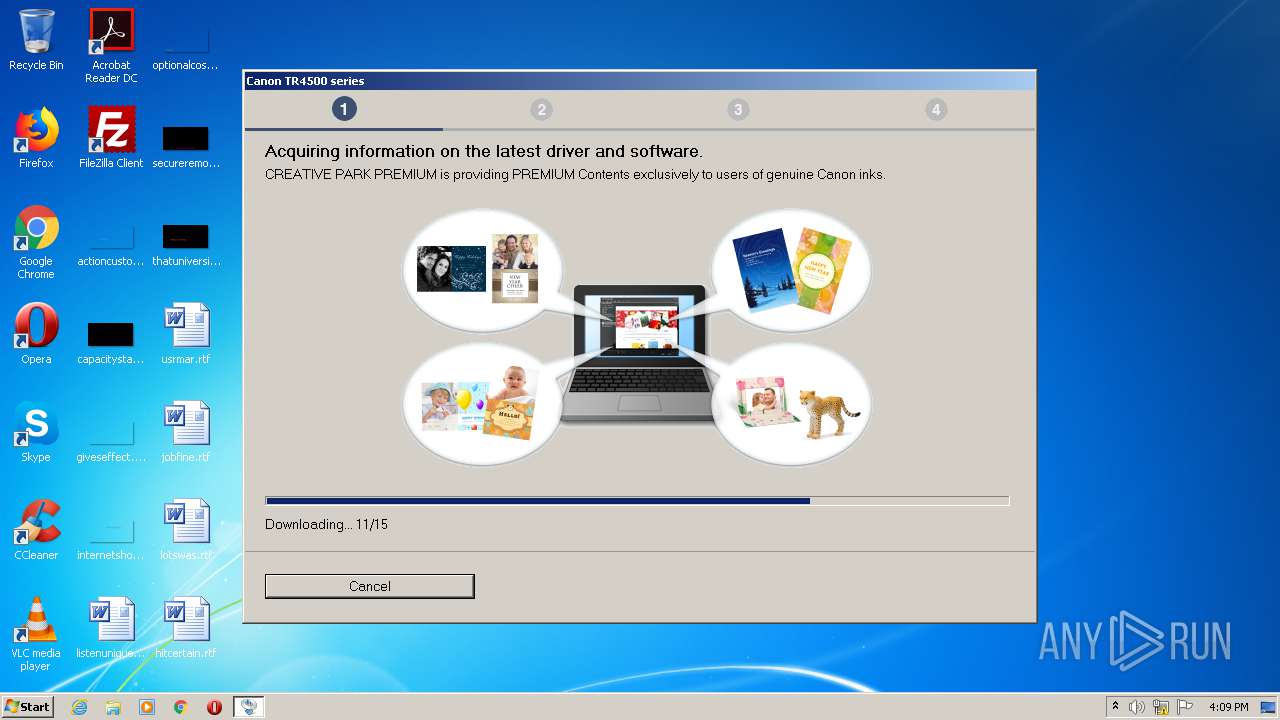Open the volume speaker tray icon
This screenshot has width=1280, height=720.
point(1137,707)
